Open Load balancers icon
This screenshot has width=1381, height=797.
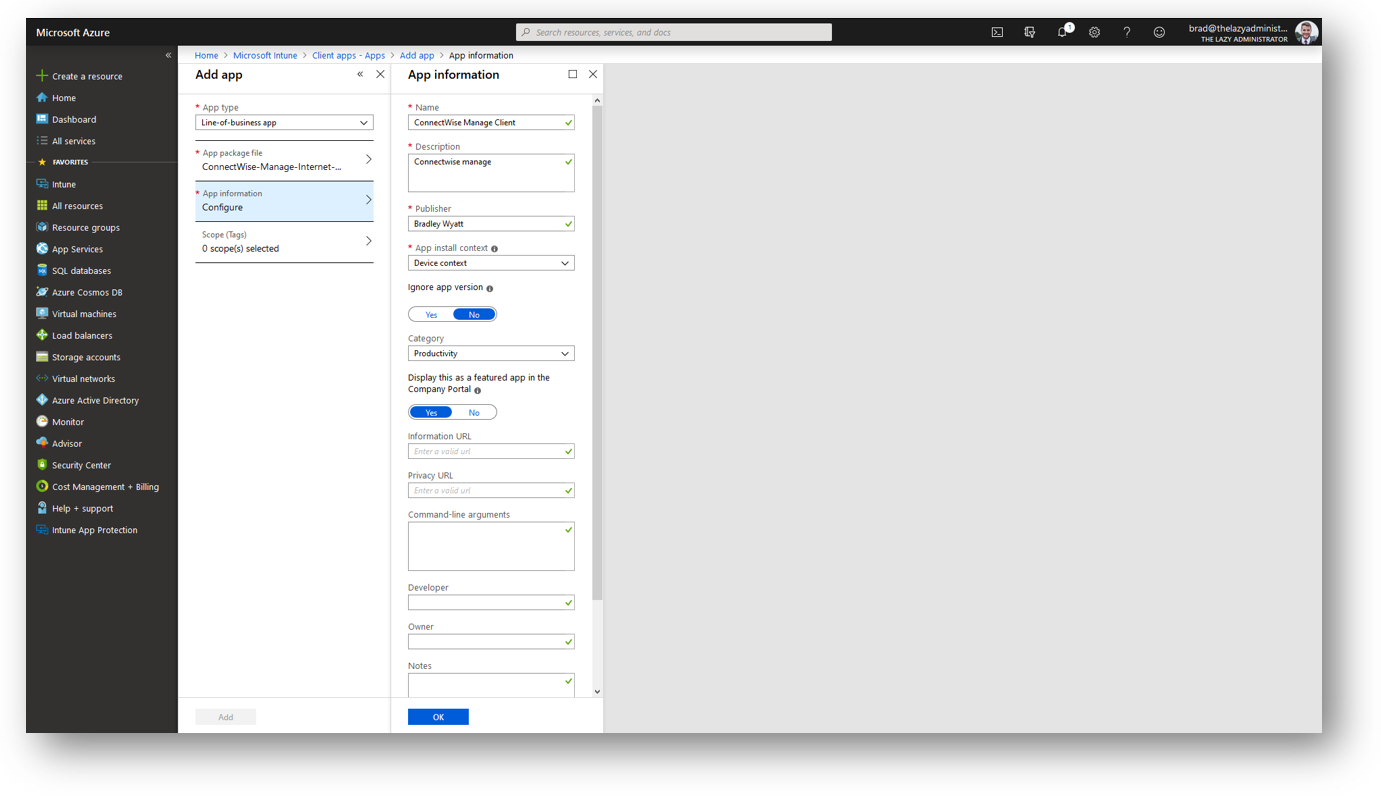pyautogui.click(x=42, y=335)
